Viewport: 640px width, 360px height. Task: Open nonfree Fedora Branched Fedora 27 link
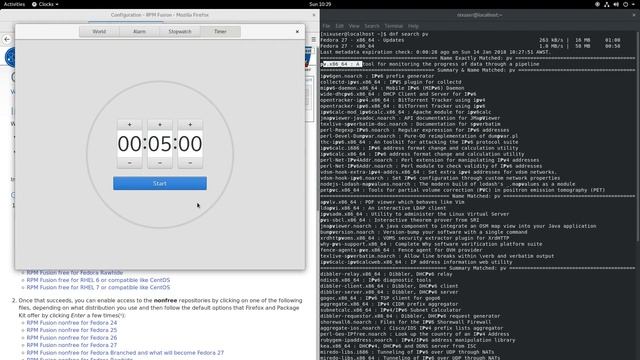125,353
